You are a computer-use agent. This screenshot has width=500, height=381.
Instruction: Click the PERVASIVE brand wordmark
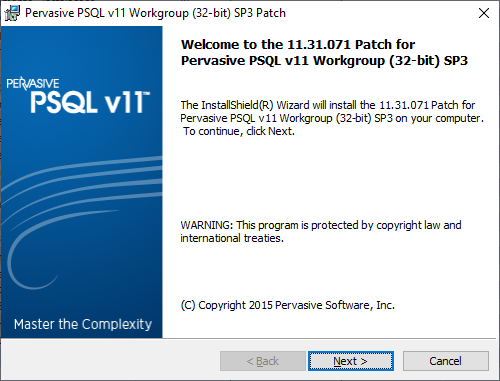[x=33, y=83]
